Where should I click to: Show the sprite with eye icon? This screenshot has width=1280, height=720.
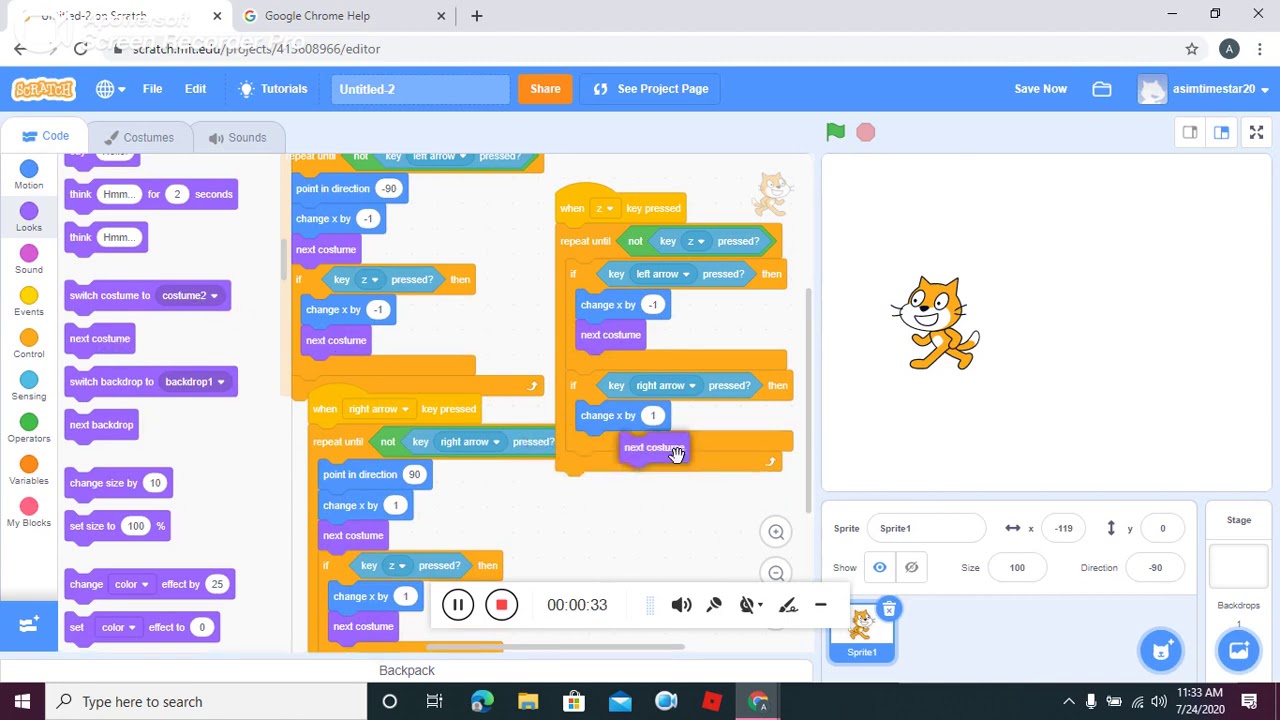coord(880,567)
